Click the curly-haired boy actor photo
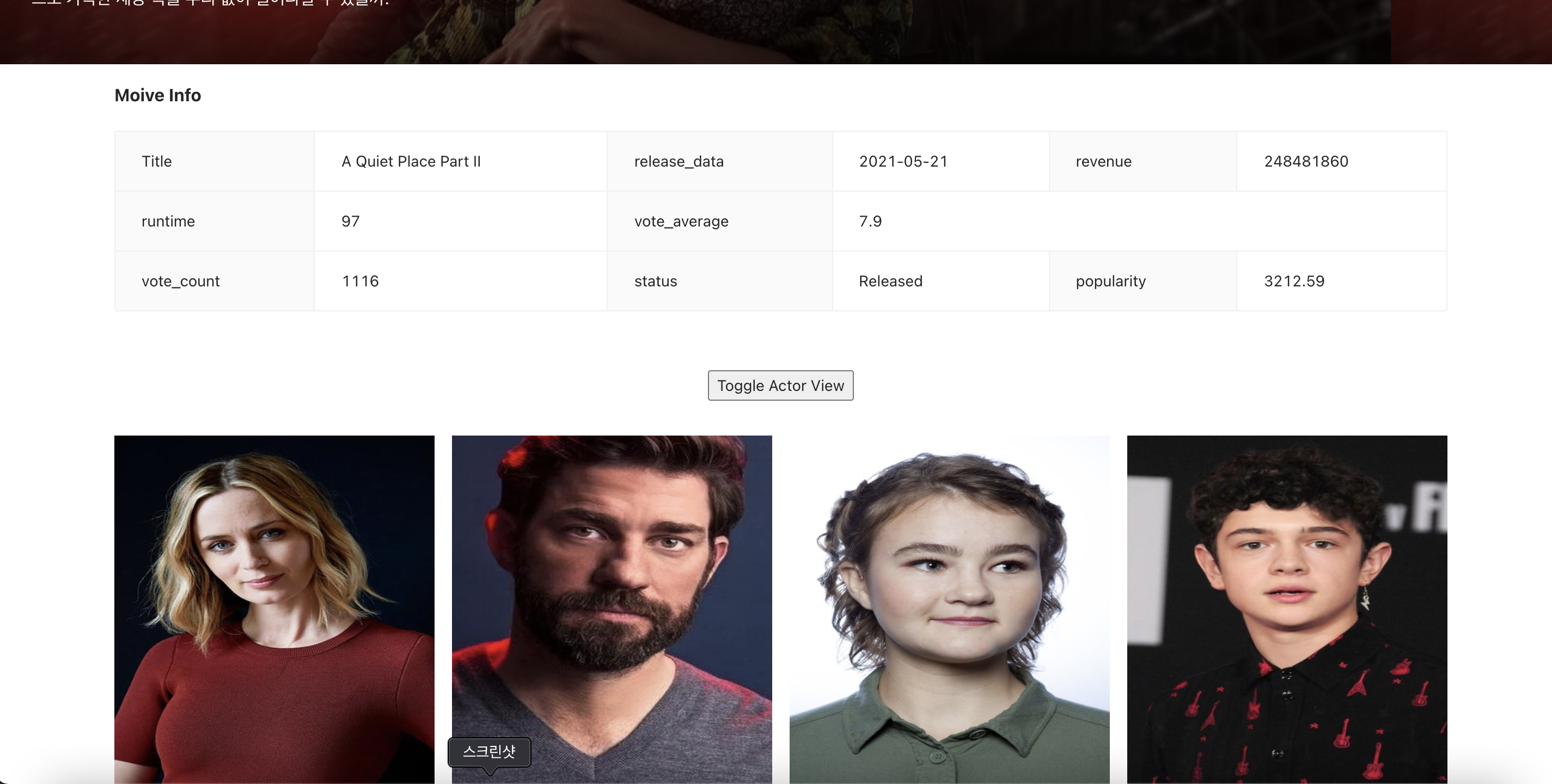The height and width of the screenshot is (784, 1552). tap(1286, 608)
